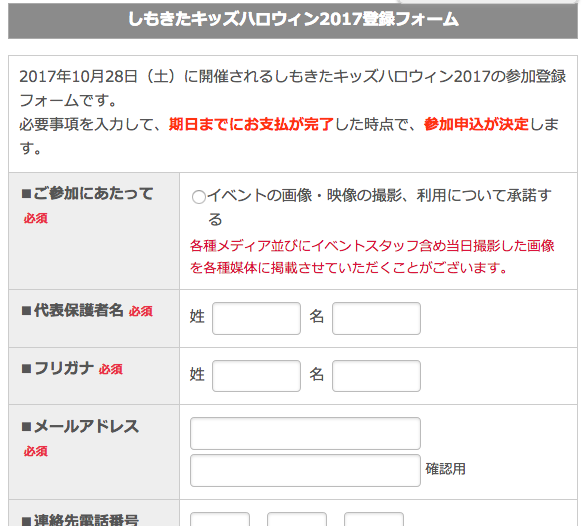Image resolution: width=588 pixels, height=526 pixels.
Task: Click the red media usage notice text
Action: click(x=372, y=257)
